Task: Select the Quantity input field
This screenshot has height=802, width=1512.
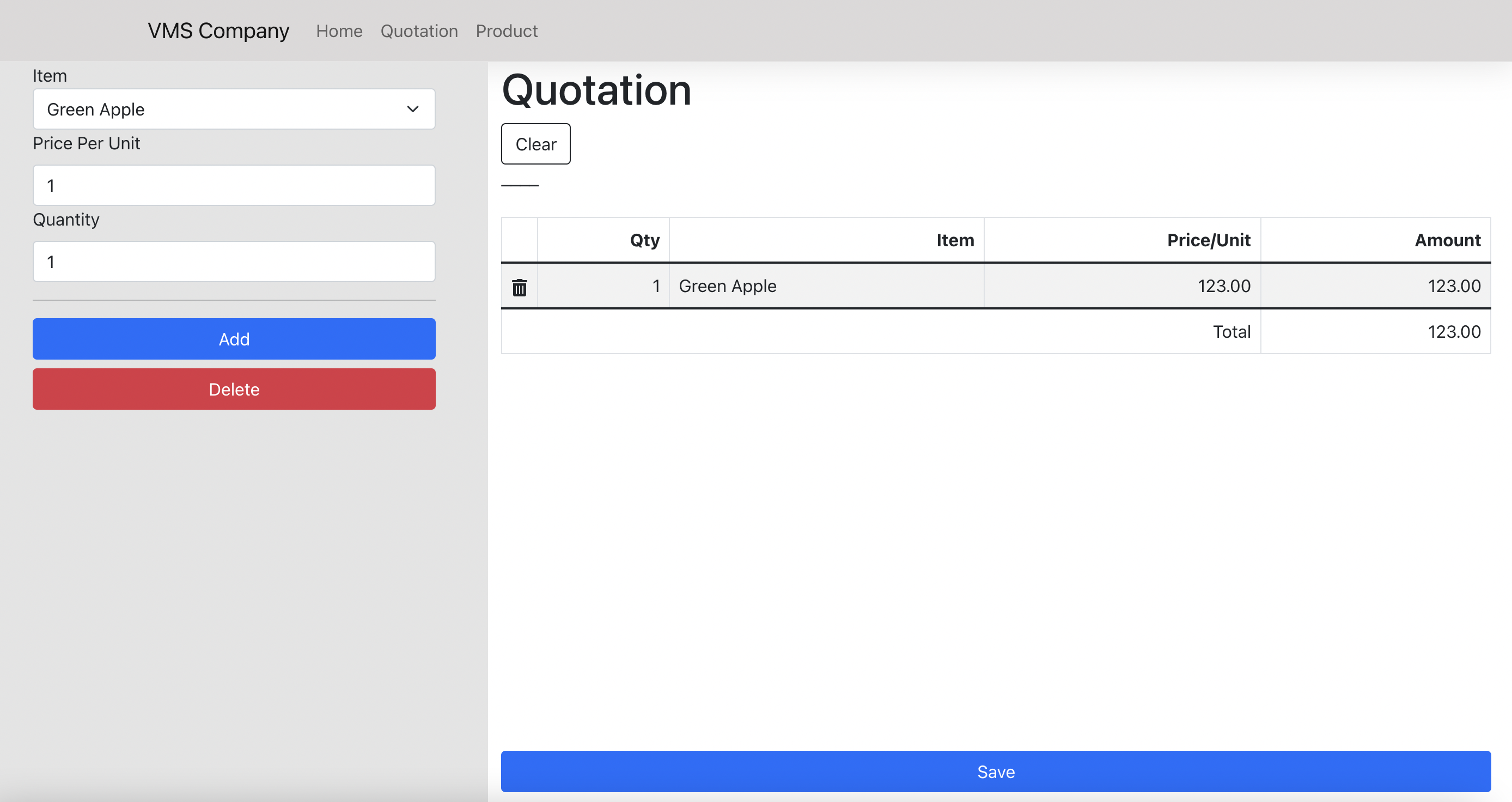Action: pos(234,262)
